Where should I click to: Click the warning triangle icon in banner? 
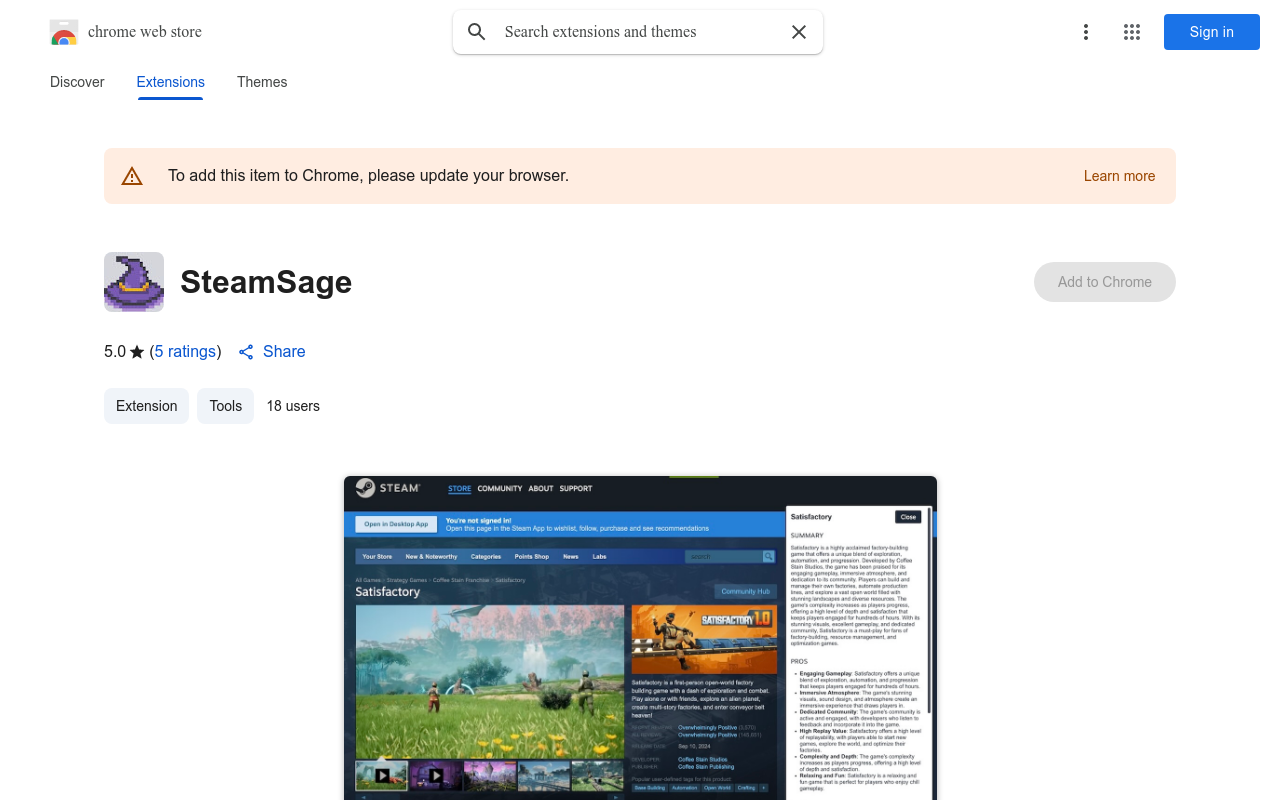pos(132,176)
